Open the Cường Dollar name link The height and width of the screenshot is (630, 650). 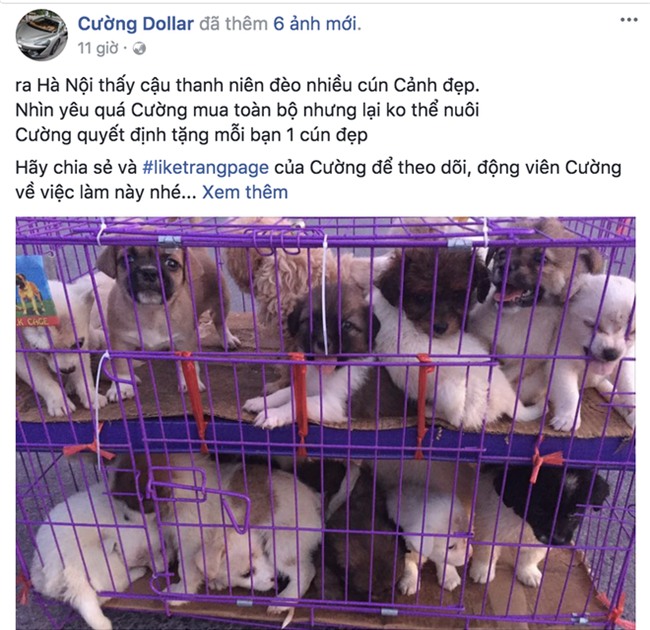coord(136,24)
